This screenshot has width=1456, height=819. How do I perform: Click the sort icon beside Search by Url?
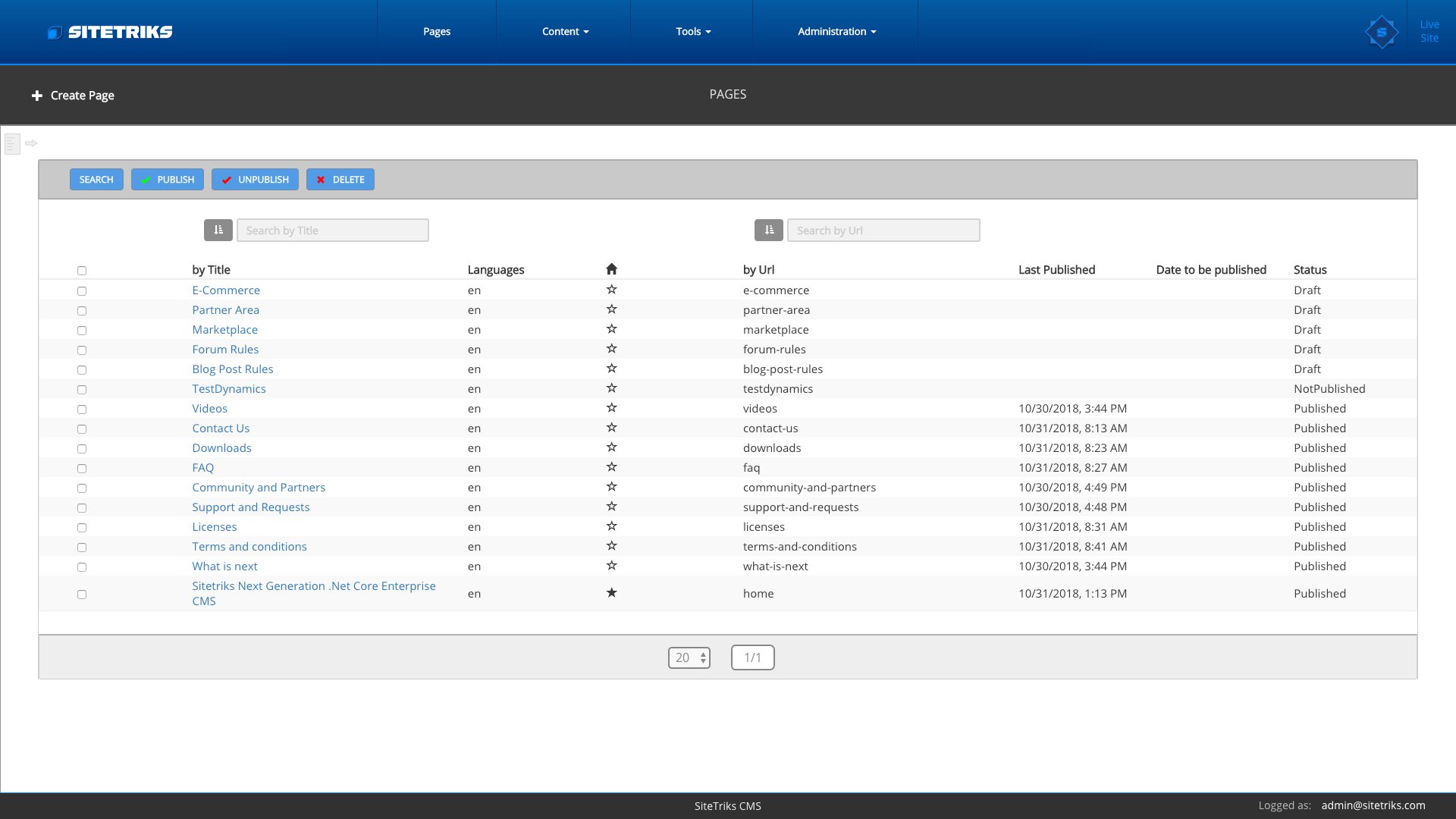pos(768,230)
